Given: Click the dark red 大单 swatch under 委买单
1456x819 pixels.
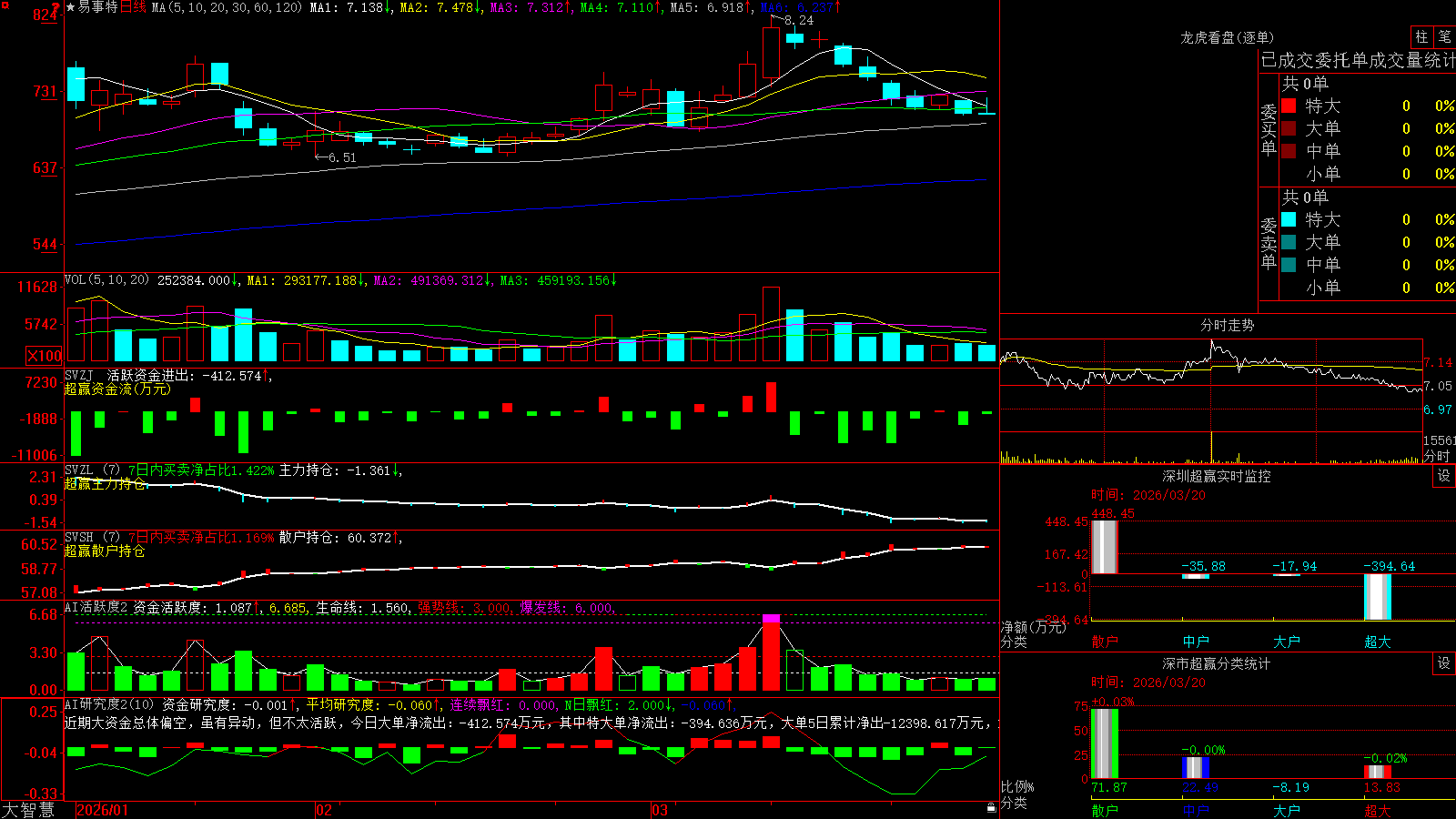Looking at the screenshot, I should point(1289,128).
